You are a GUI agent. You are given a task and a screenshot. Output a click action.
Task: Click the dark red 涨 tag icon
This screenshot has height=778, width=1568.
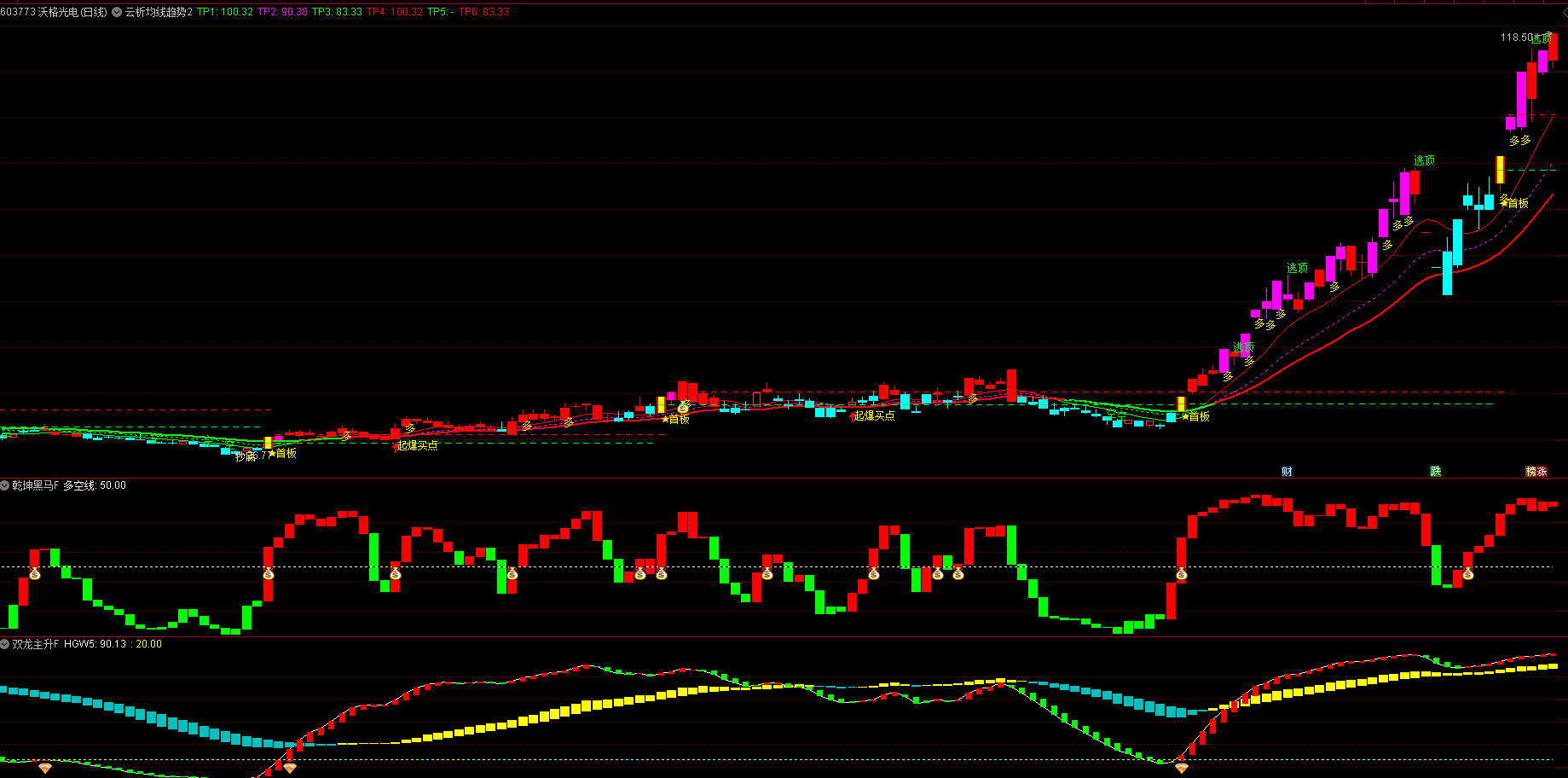tap(1542, 472)
